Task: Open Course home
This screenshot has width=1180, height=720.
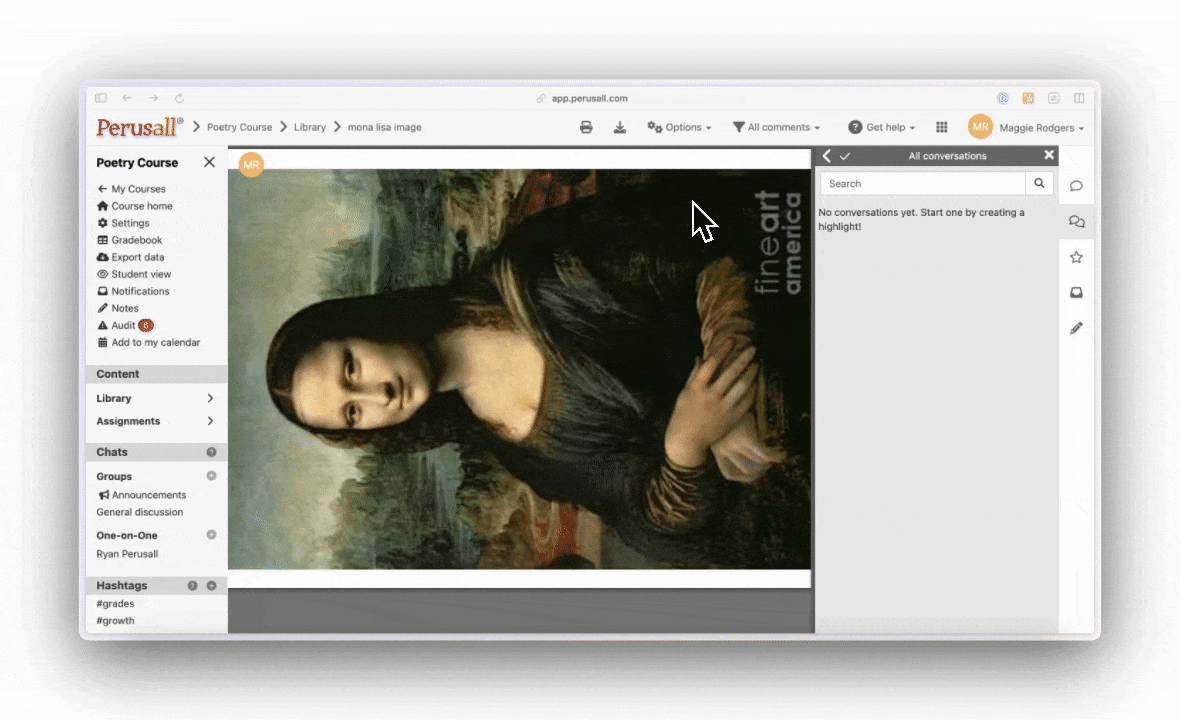Action: click(135, 206)
